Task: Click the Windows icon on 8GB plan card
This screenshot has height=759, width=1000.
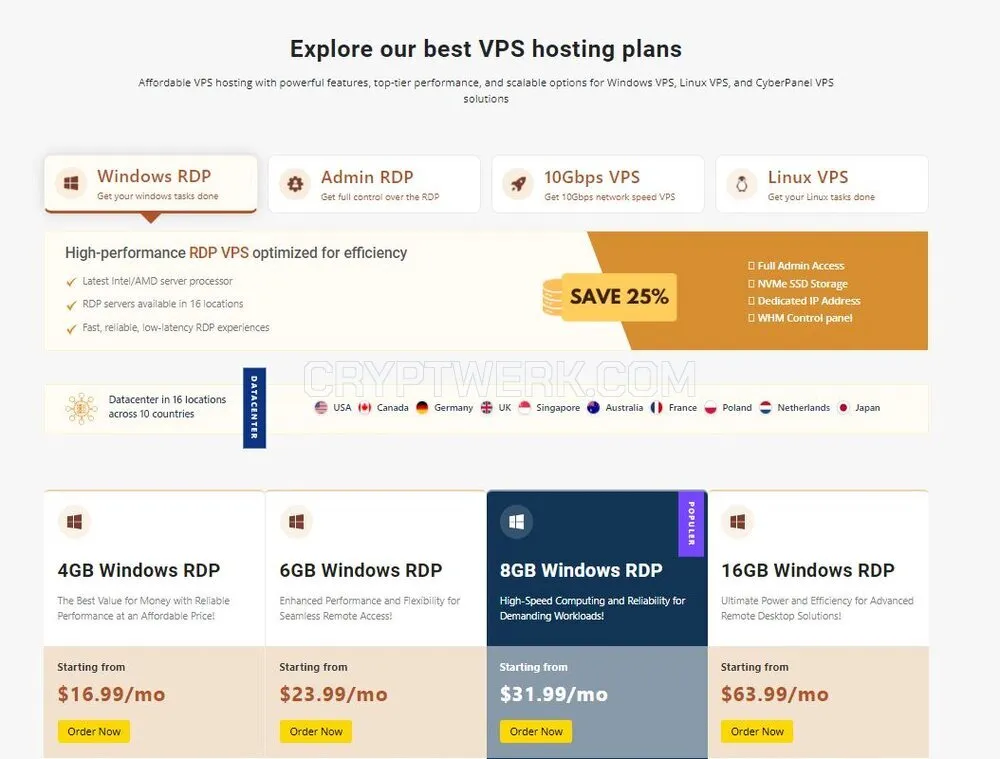Action: tap(517, 522)
